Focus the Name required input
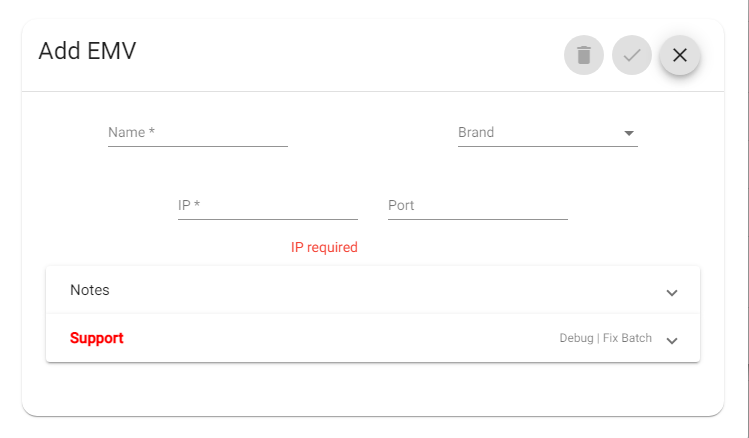The image size is (749, 438). 198,133
